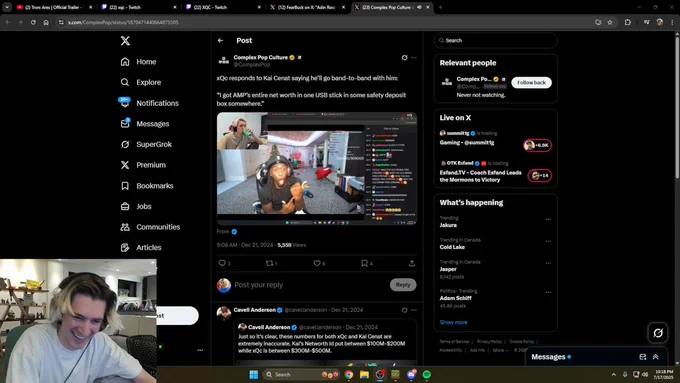Bookmark the Complex Pop Culture post
The width and height of the screenshot is (680, 383).
[364, 263]
